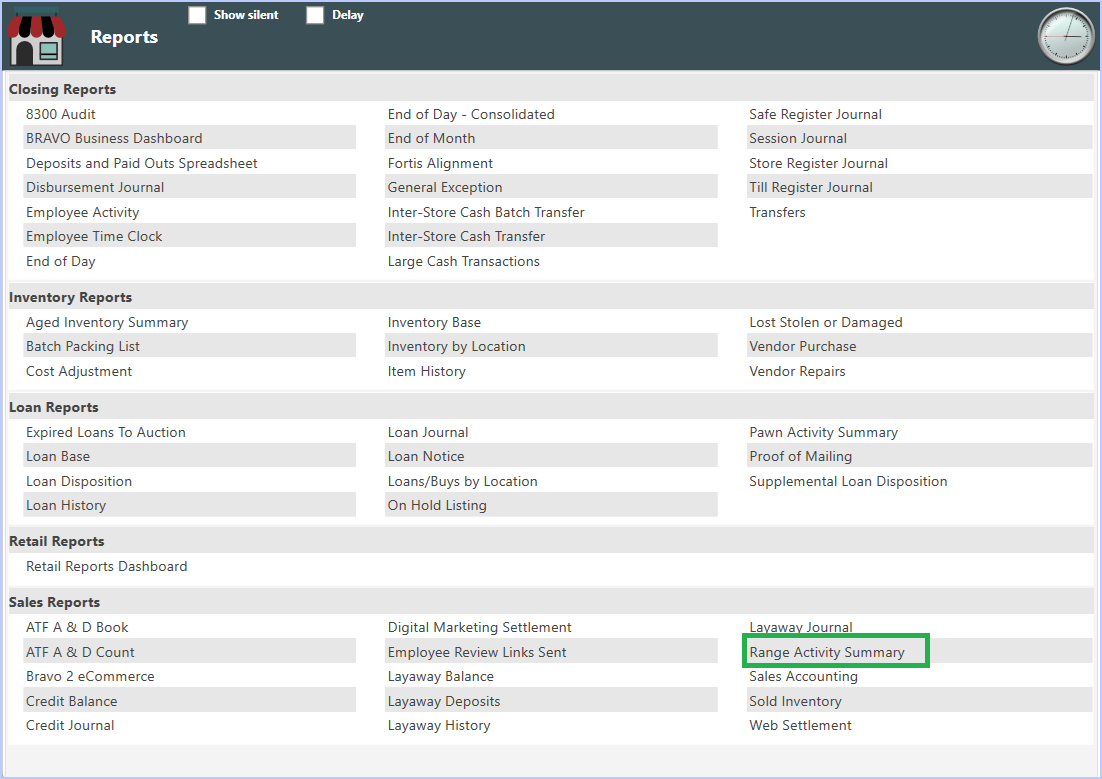Select Large Cash Transactions report
1102x779 pixels.
pyautogui.click(x=463, y=262)
